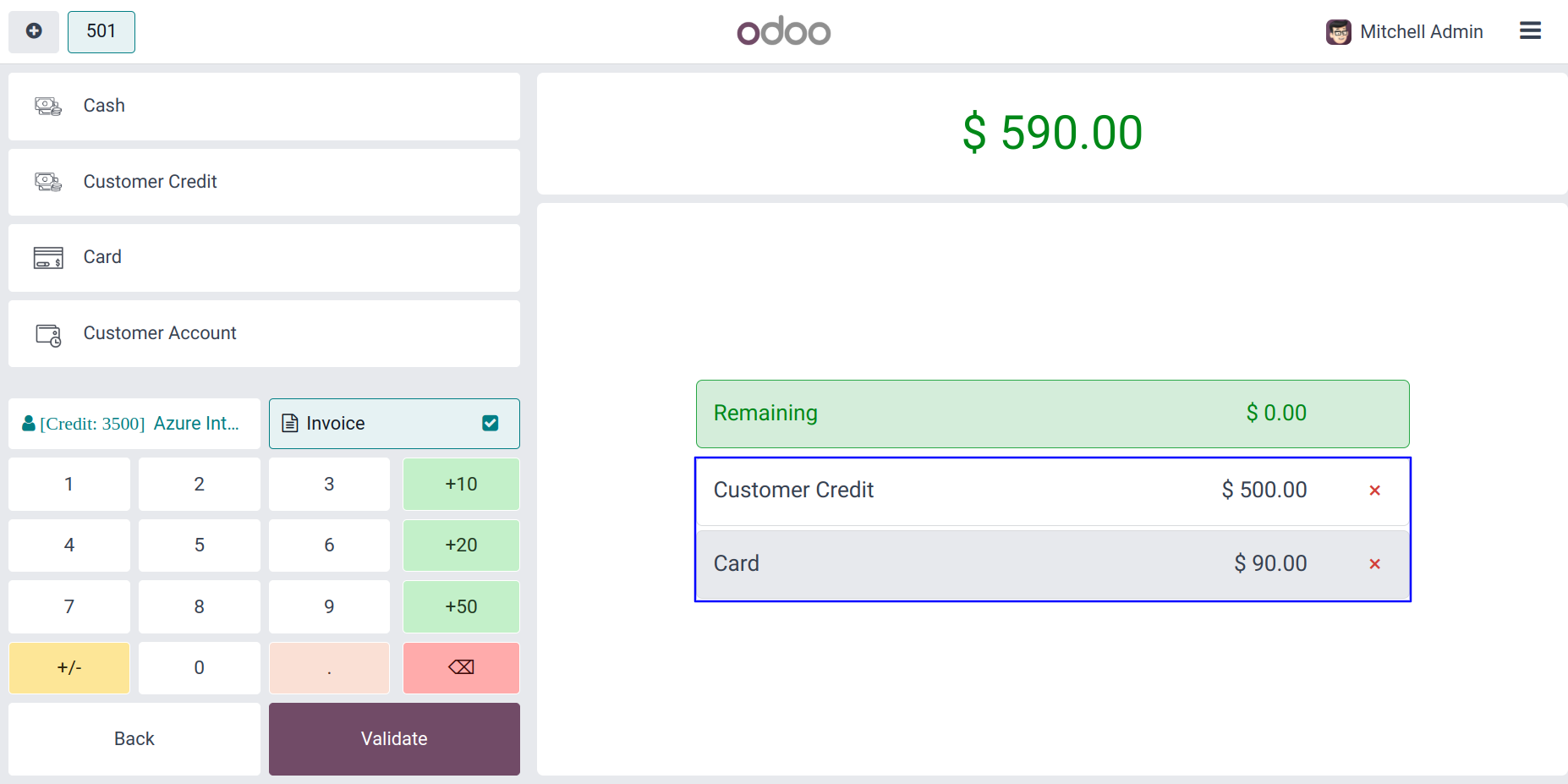Click the decimal point key
The height and width of the screenshot is (784, 1568).
329,668
